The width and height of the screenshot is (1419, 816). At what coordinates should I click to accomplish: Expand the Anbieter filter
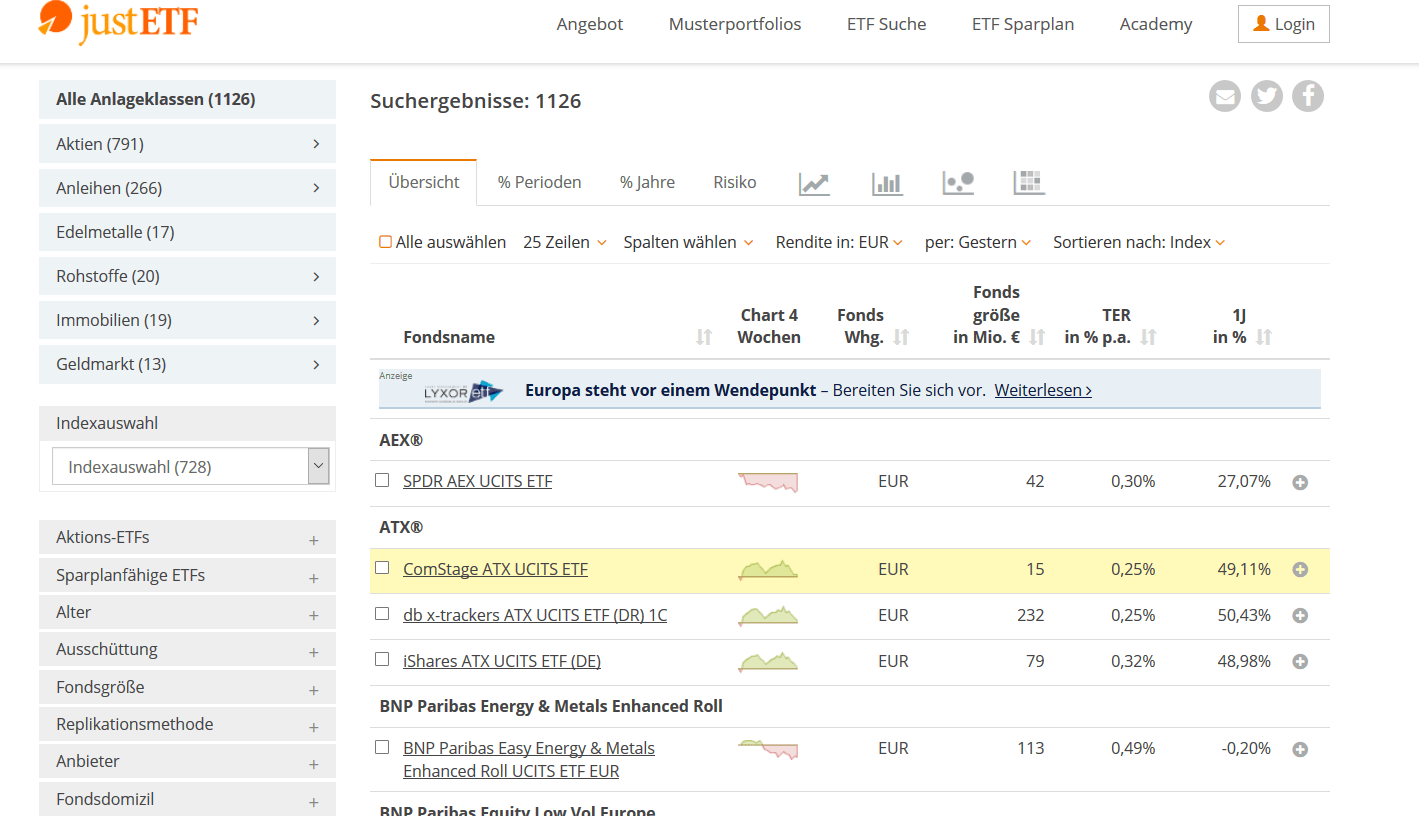click(x=188, y=762)
